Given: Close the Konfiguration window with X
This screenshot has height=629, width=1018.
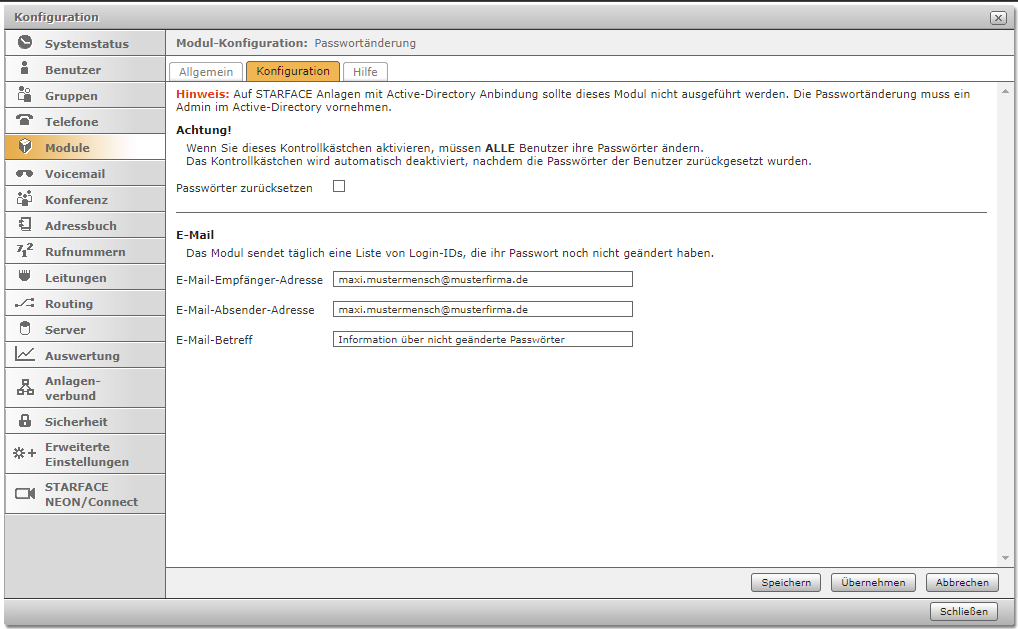Looking at the screenshot, I should point(997,18).
